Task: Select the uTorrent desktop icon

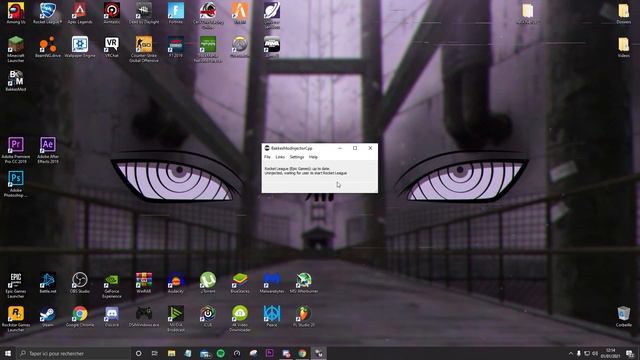Action: (208, 283)
